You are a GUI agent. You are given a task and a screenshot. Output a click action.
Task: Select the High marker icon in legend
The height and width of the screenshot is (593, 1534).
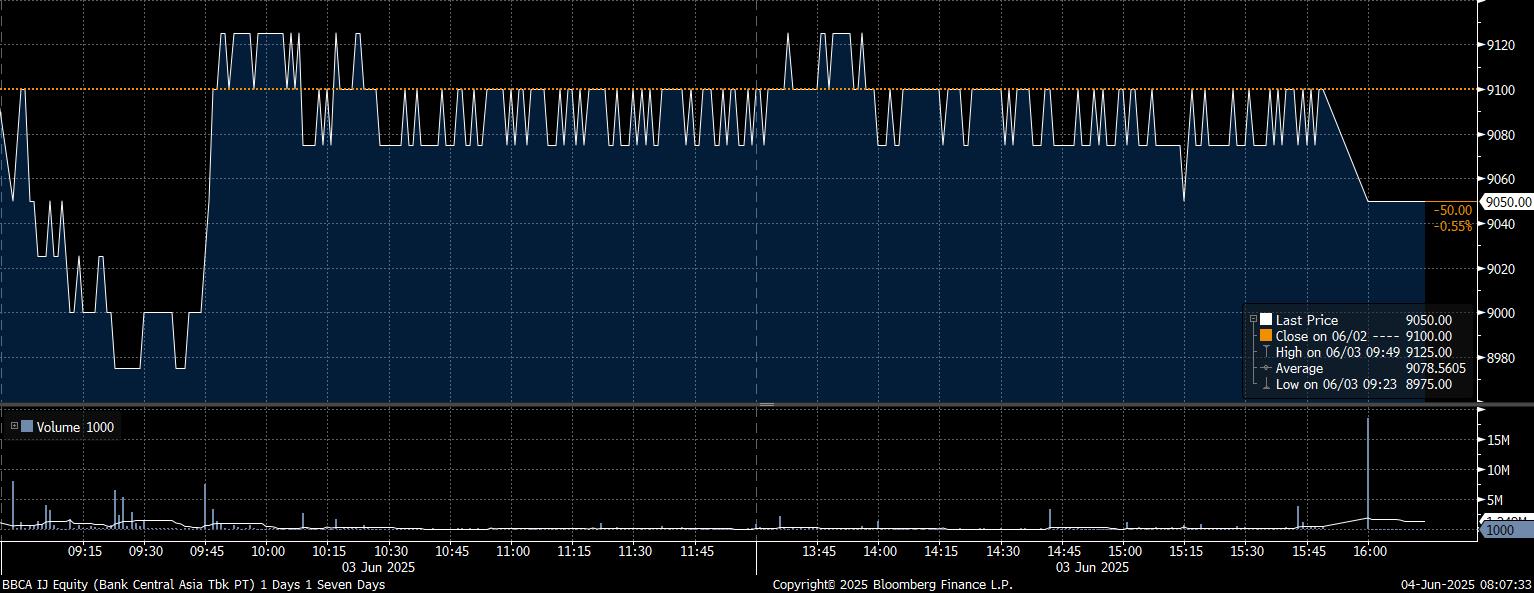(1265, 352)
